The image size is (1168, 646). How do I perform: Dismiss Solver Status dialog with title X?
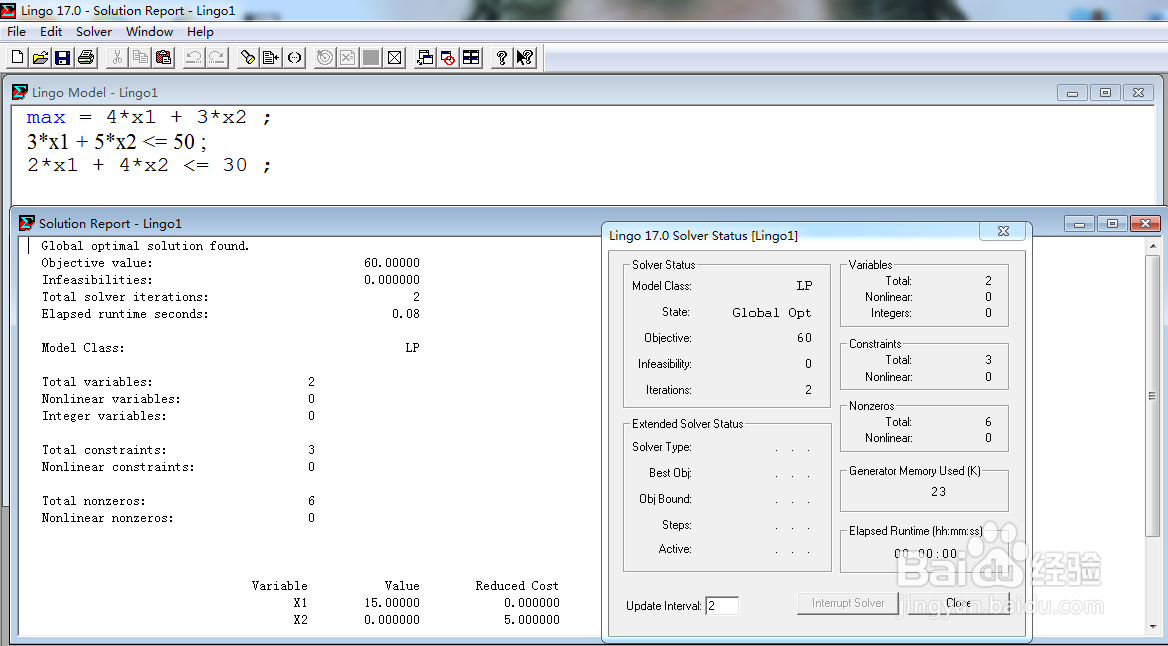click(x=1003, y=232)
